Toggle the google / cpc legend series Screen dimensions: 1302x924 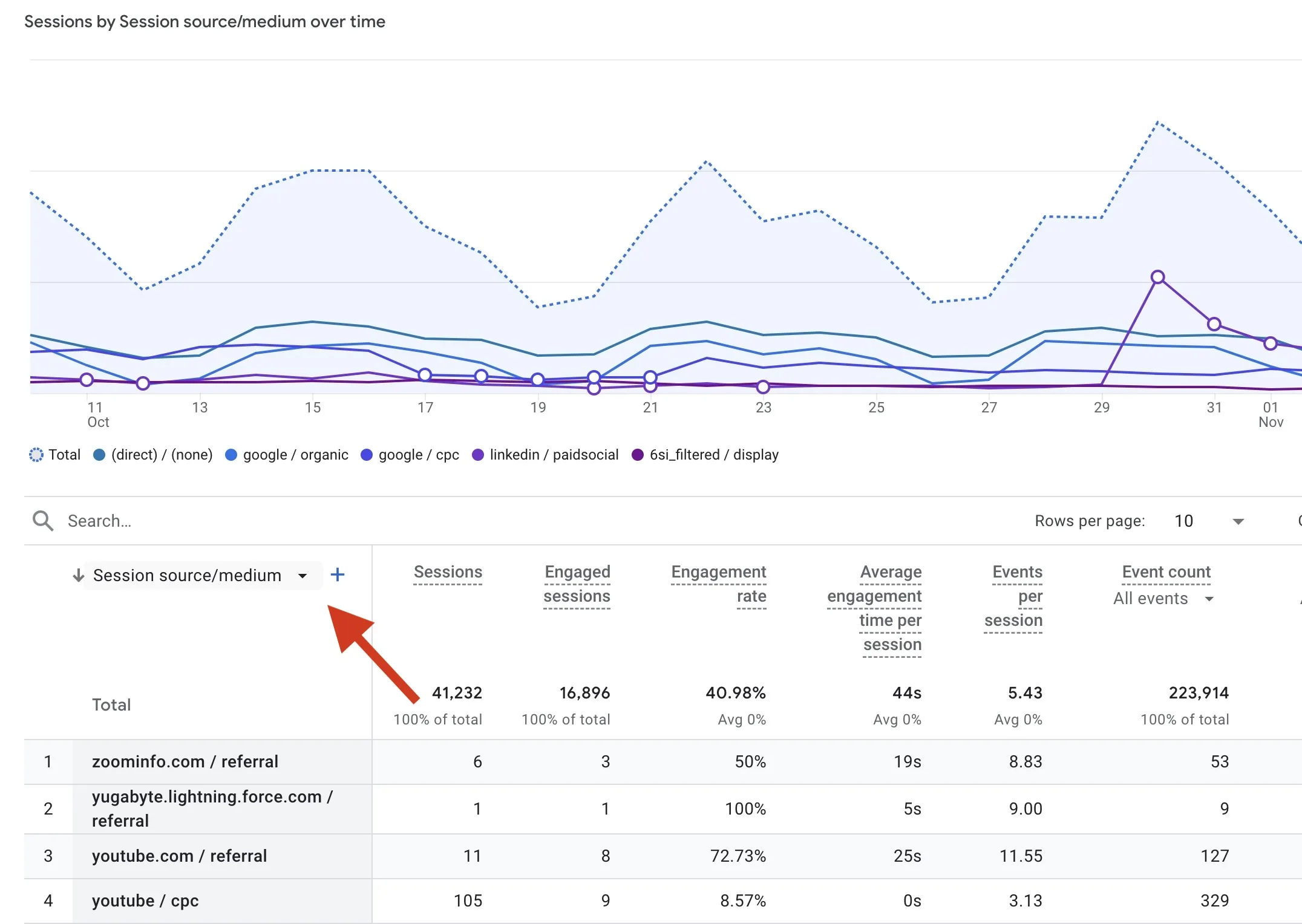pyautogui.click(x=410, y=455)
